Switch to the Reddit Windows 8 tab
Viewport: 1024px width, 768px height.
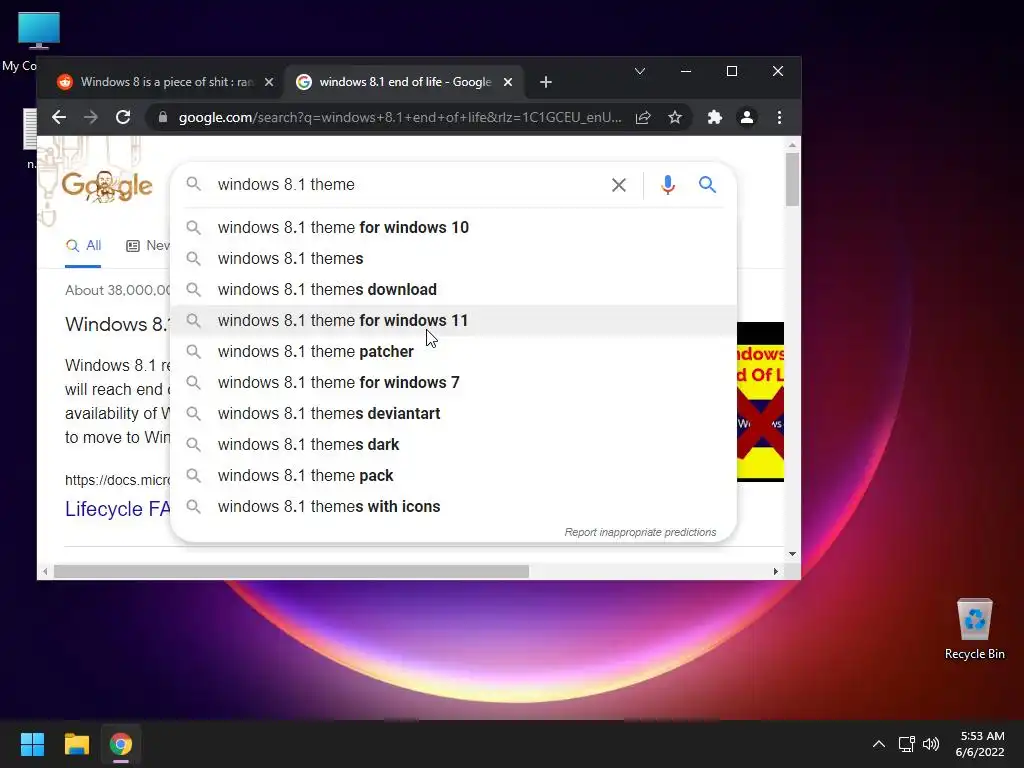(x=163, y=82)
